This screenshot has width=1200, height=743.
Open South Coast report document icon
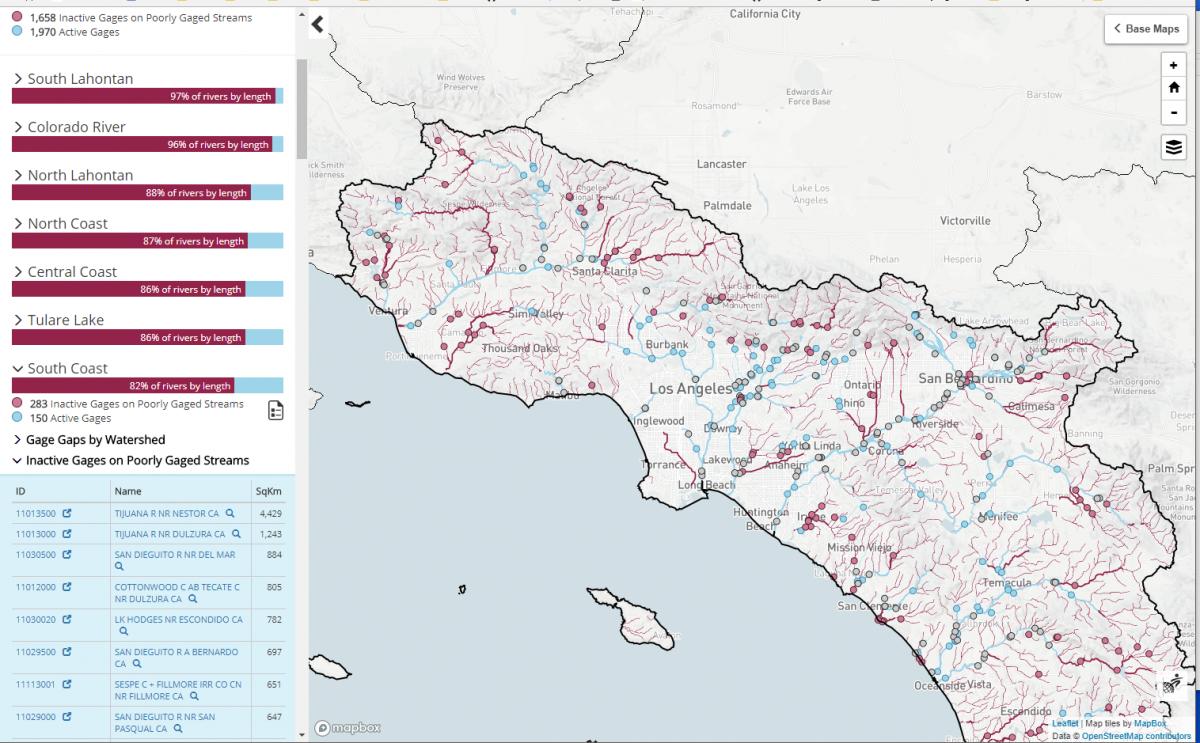[x=276, y=410]
